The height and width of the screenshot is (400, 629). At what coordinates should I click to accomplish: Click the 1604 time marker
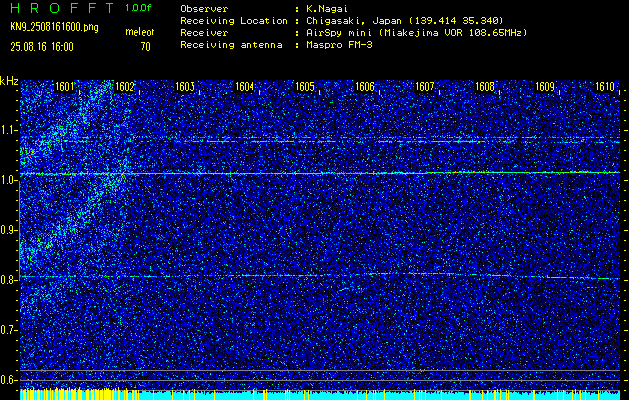point(245,87)
